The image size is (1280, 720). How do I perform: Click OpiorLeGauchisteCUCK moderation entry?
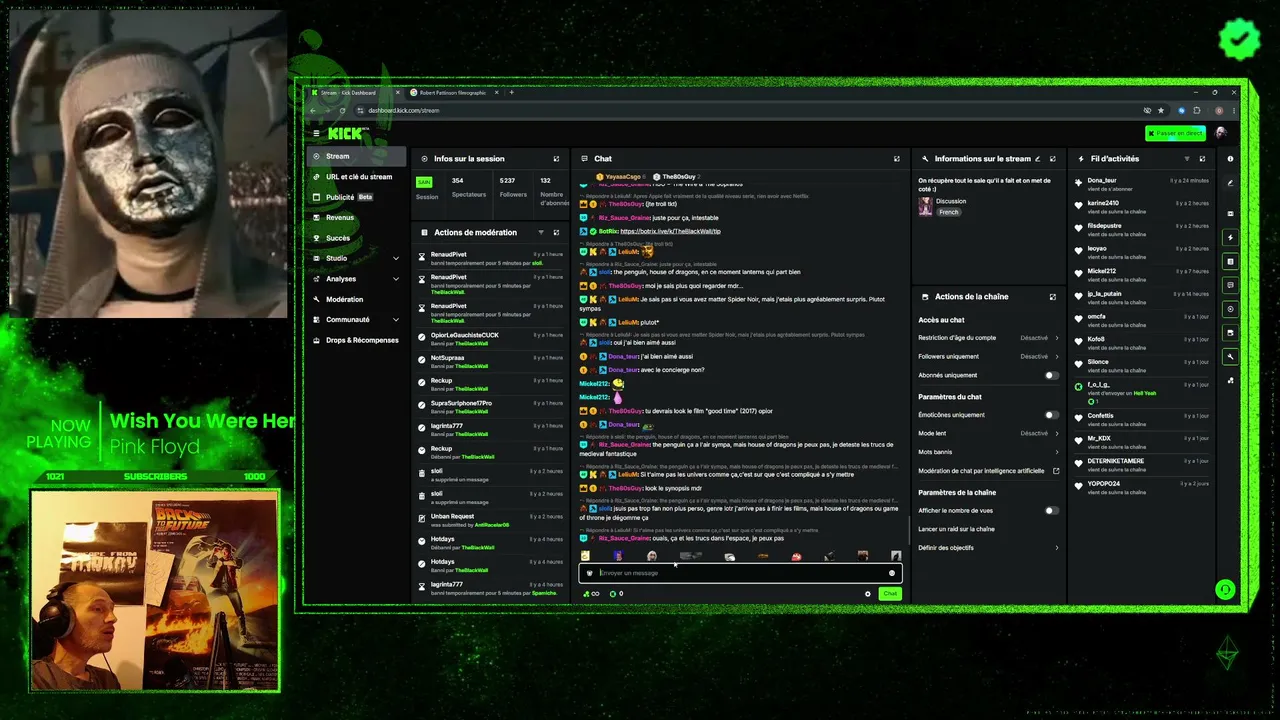[492, 339]
